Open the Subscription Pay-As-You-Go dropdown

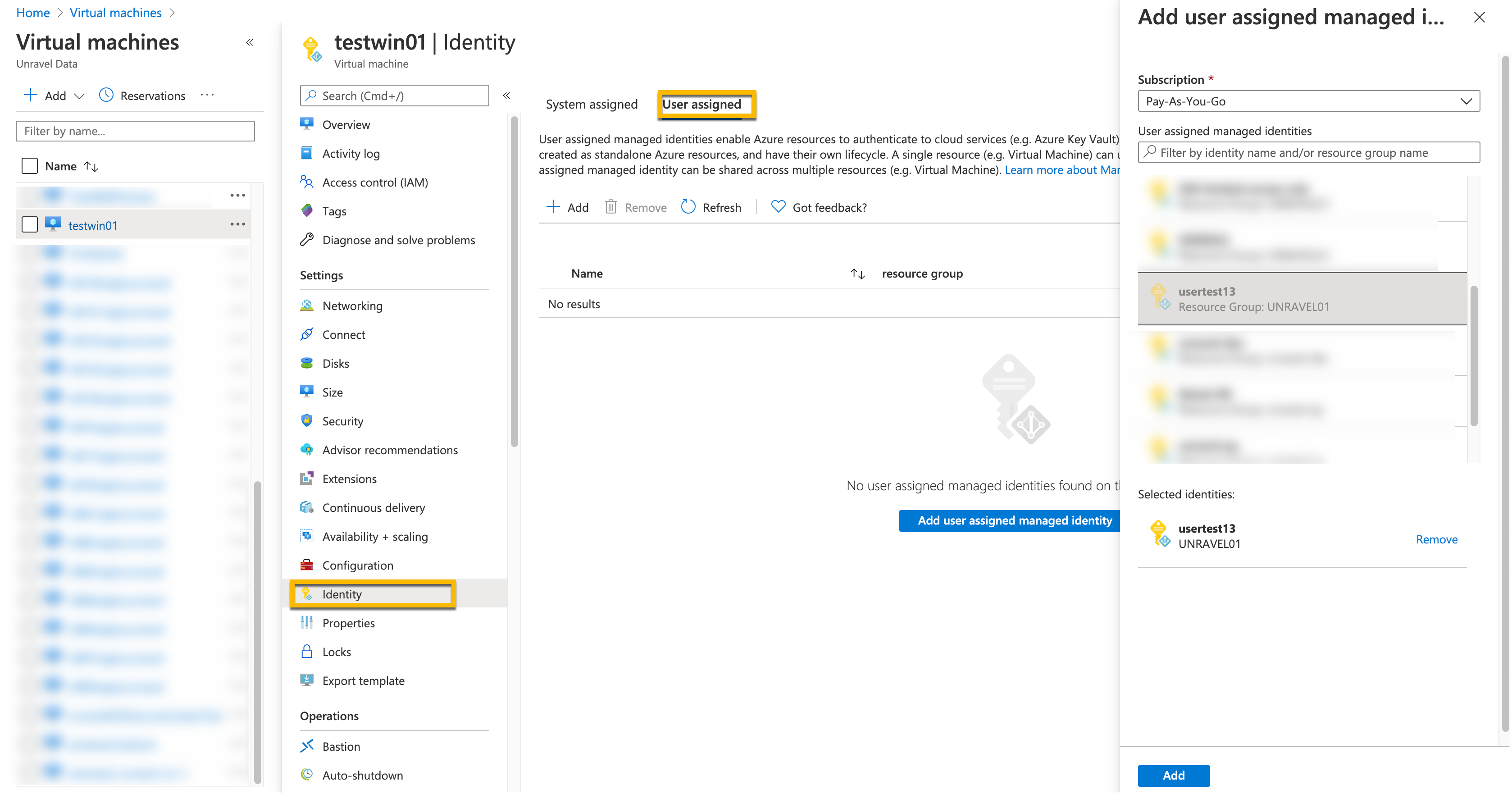pos(1308,101)
